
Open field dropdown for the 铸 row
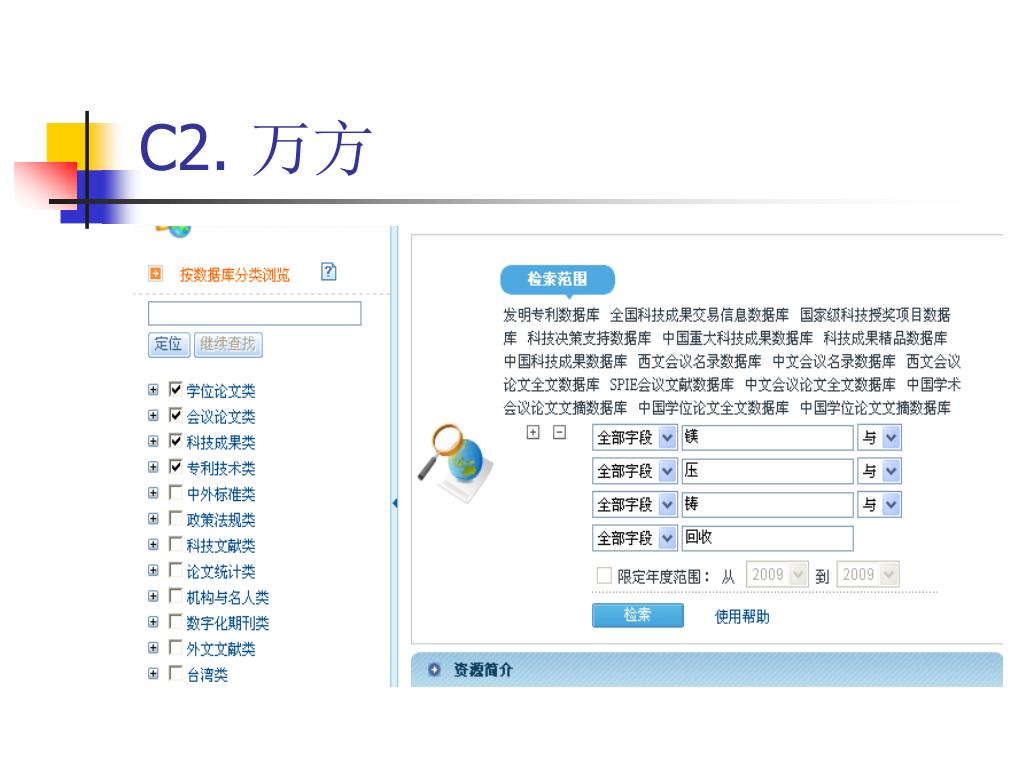pyautogui.click(x=635, y=504)
